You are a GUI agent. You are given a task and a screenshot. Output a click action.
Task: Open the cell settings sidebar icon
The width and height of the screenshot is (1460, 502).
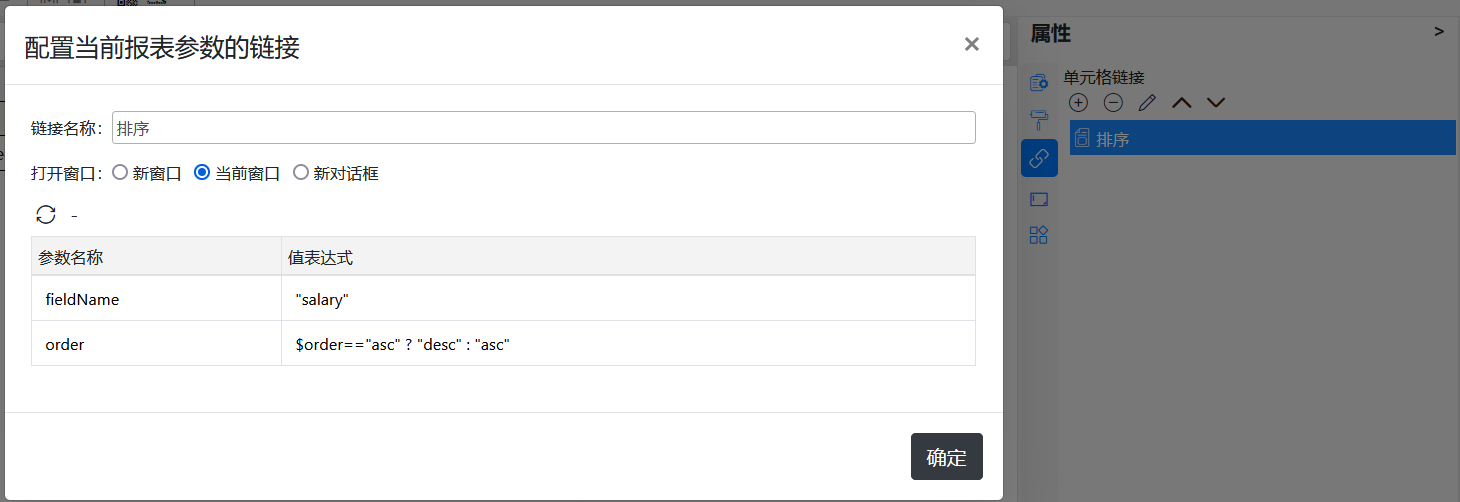click(1039, 83)
